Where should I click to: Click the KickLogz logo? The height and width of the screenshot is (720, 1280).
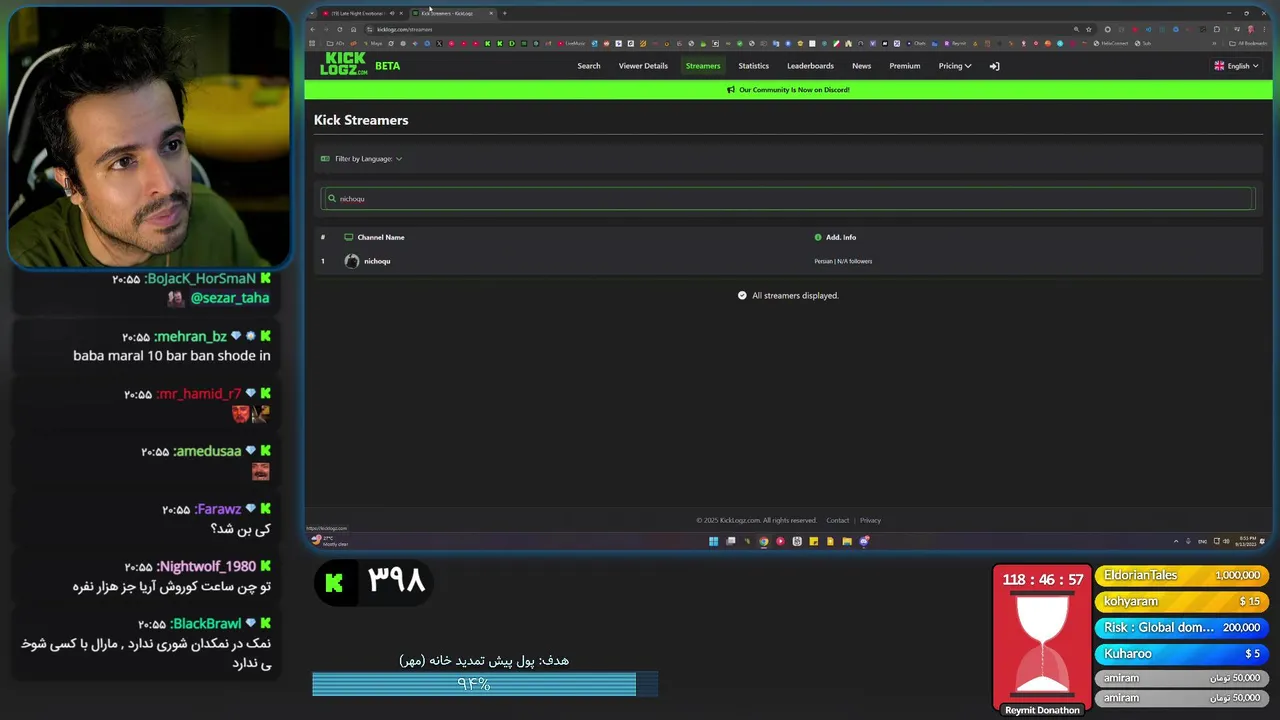tap(344, 65)
